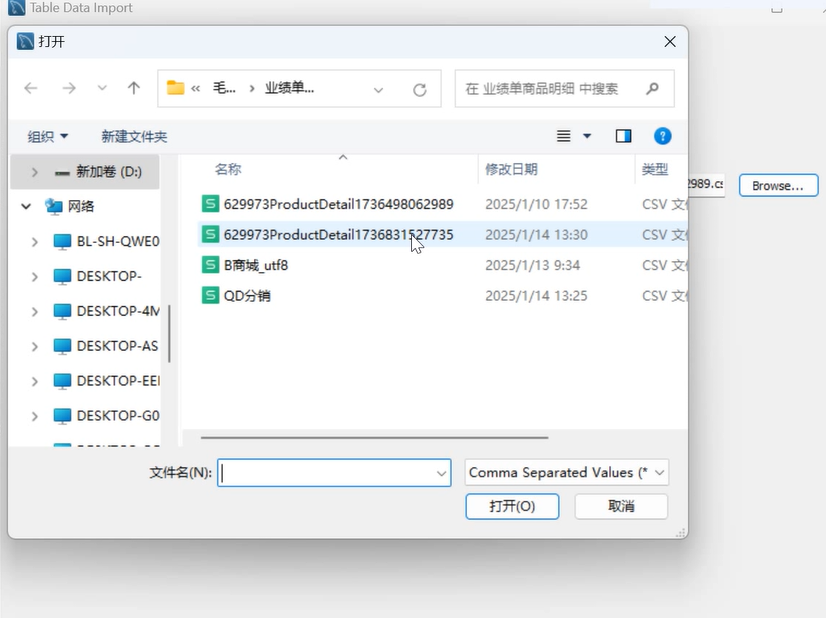Select file 629973ProductDetail1736498062989
Screen dimensions: 826x618
(x=338, y=204)
